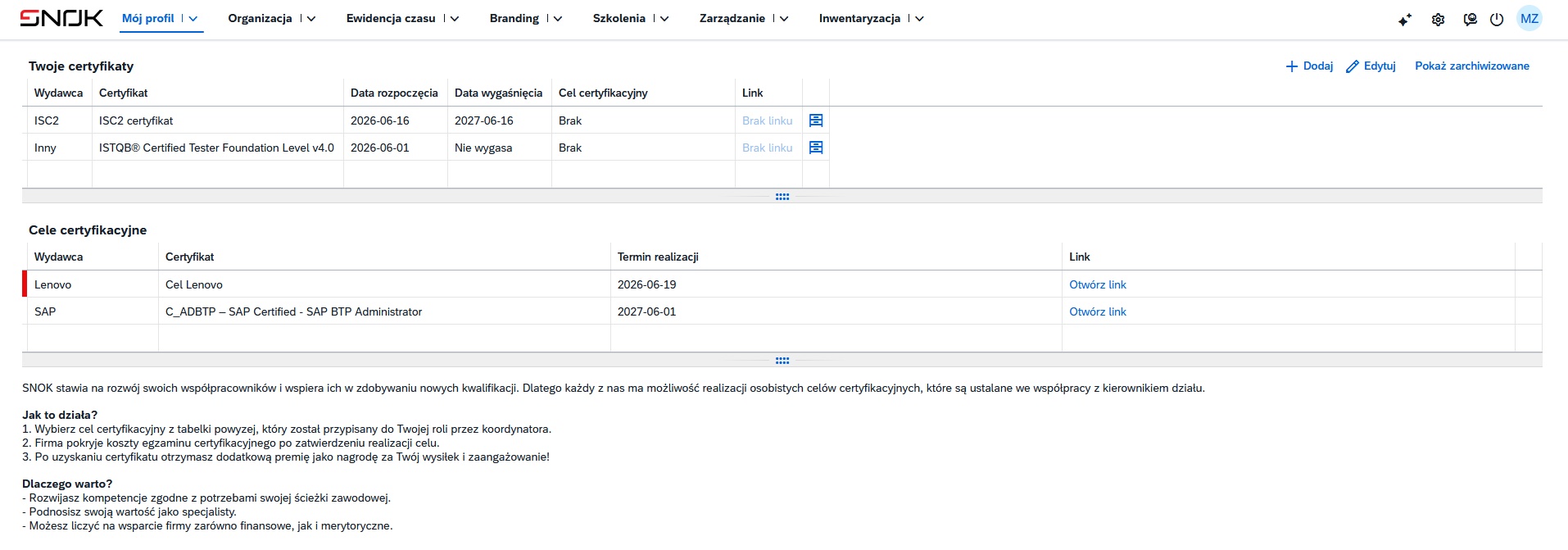Open the Branding menu

click(x=514, y=18)
